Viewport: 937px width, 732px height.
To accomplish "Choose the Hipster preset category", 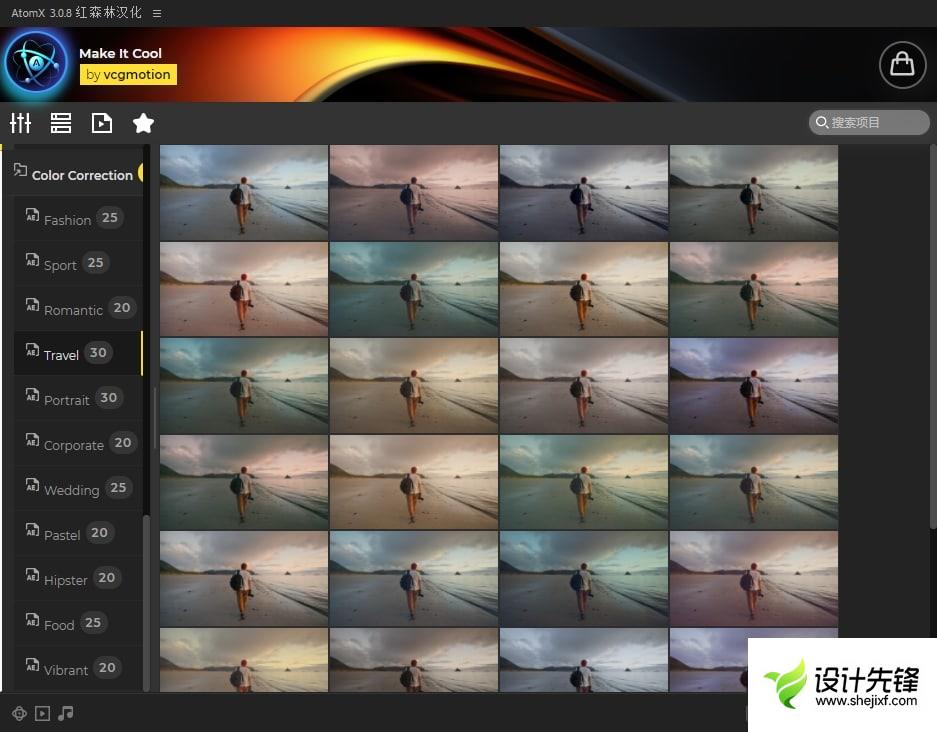I will coord(66,579).
